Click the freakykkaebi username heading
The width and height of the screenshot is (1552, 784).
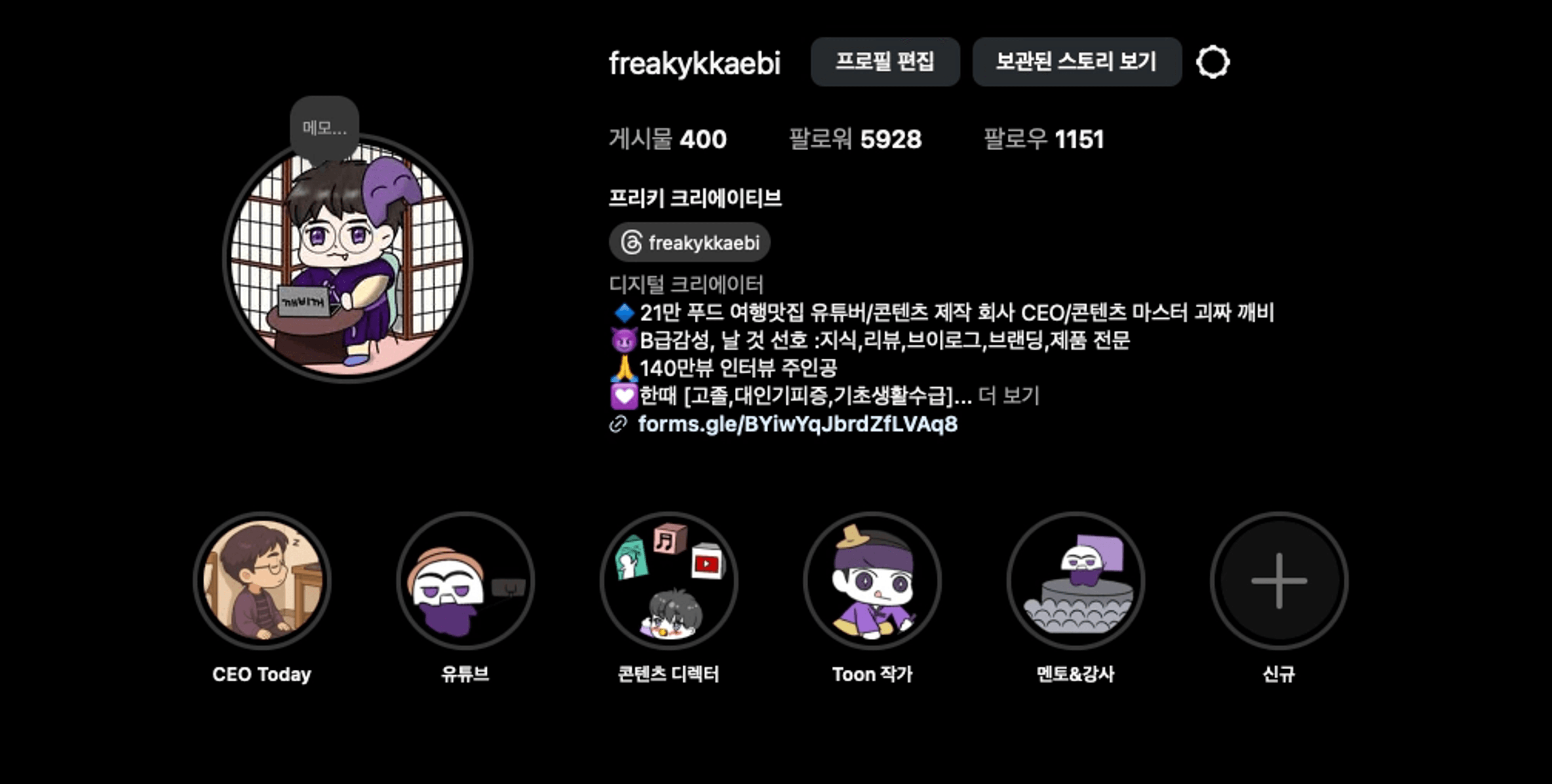[x=695, y=63]
